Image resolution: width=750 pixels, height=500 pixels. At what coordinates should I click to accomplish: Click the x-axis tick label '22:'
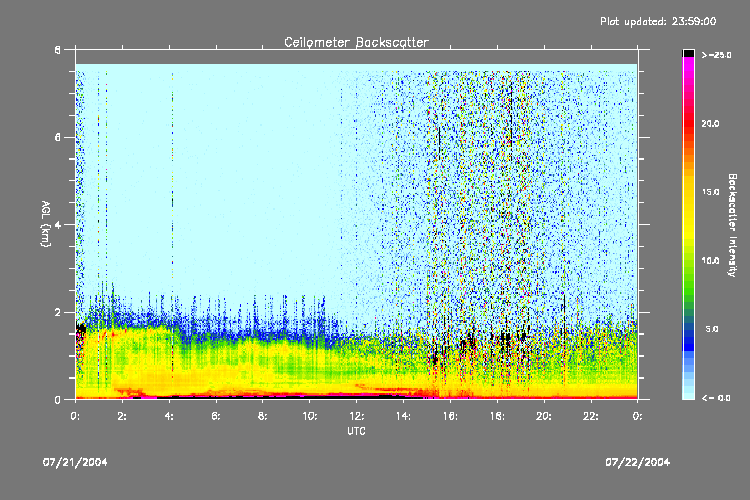pyautogui.click(x=591, y=416)
